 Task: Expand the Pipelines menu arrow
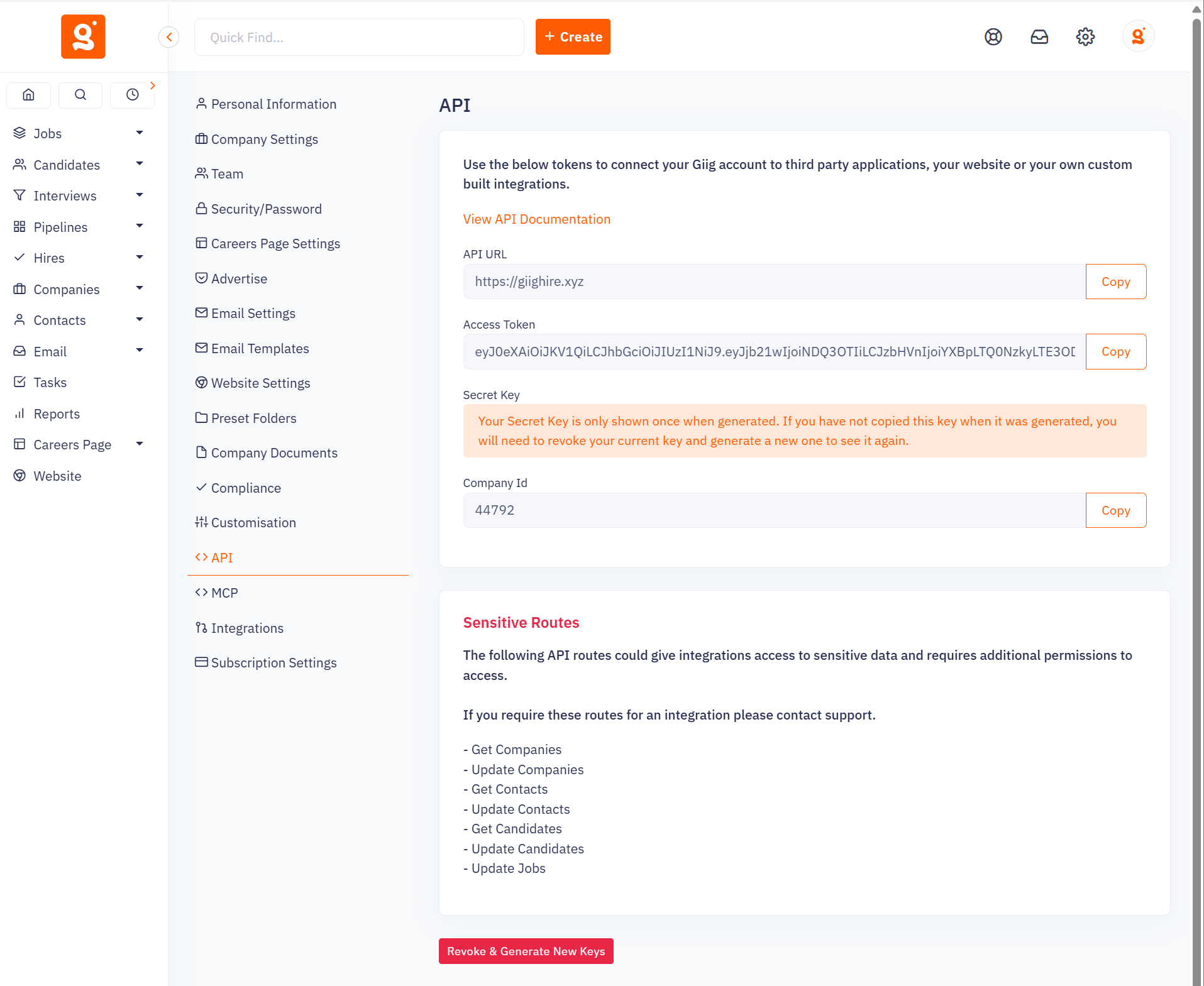[x=140, y=226]
